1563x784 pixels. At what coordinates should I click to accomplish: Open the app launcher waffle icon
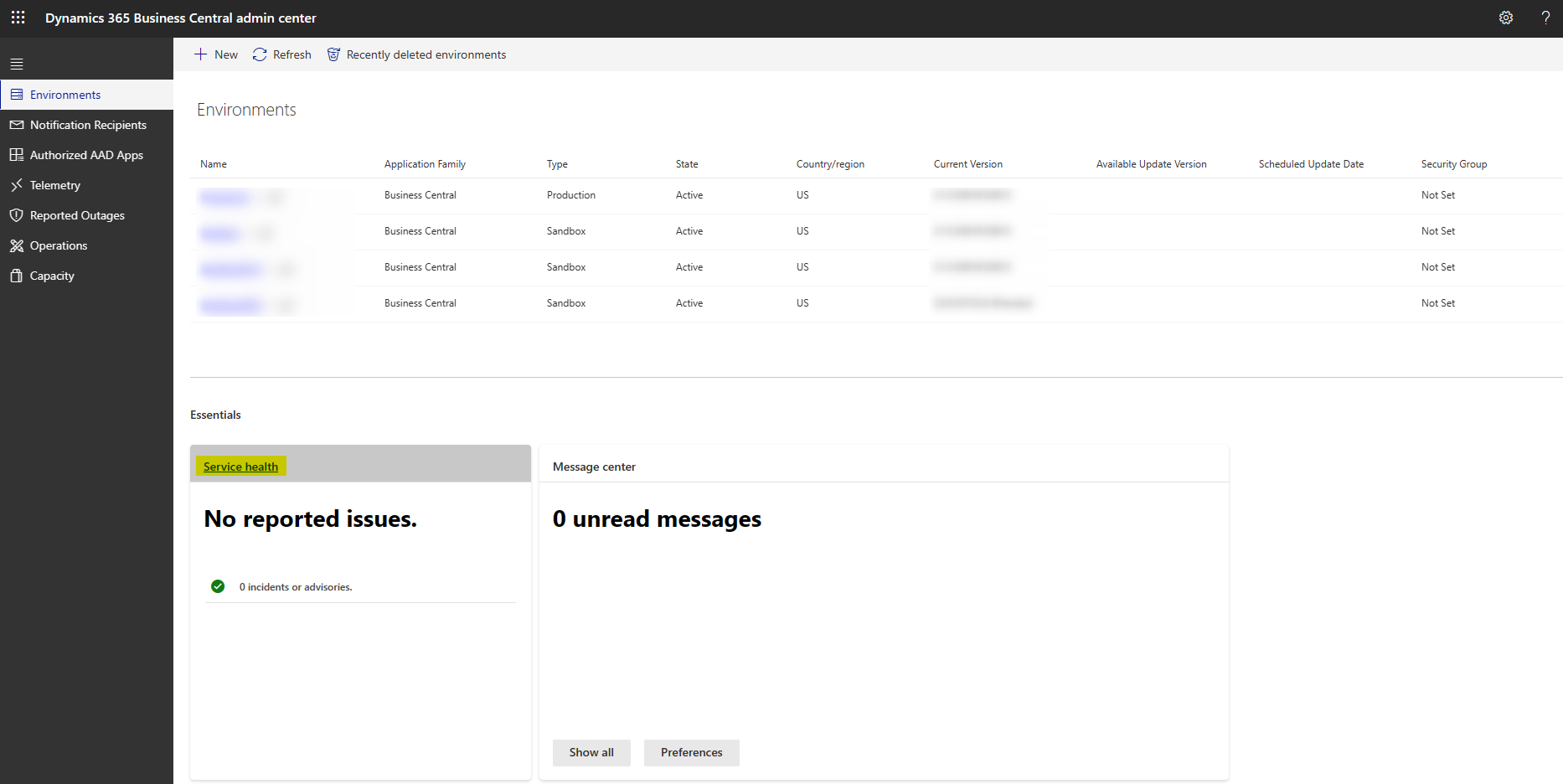[x=18, y=18]
